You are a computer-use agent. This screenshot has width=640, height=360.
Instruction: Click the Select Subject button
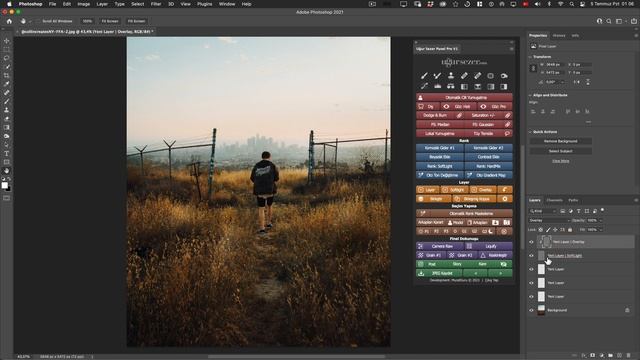tap(560, 151)
